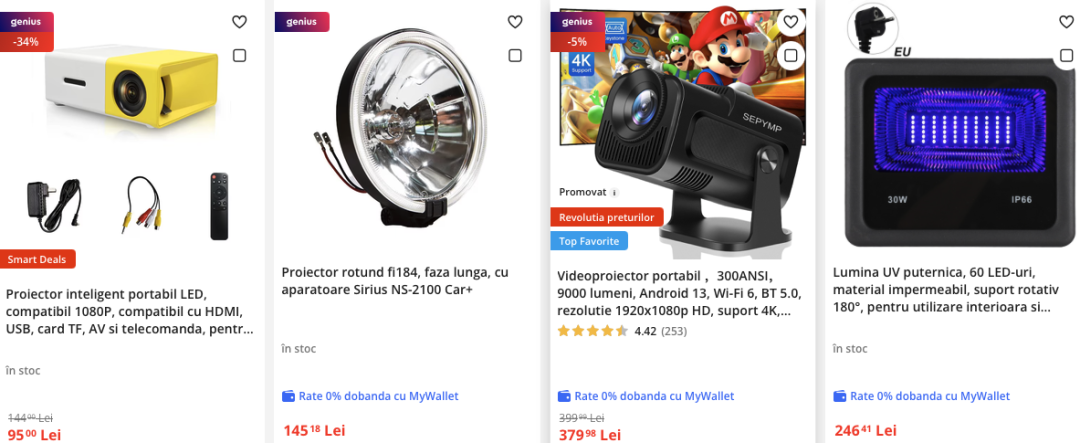Click Smart Deals badge
The image size is (1080, 443).
point(38,260)
